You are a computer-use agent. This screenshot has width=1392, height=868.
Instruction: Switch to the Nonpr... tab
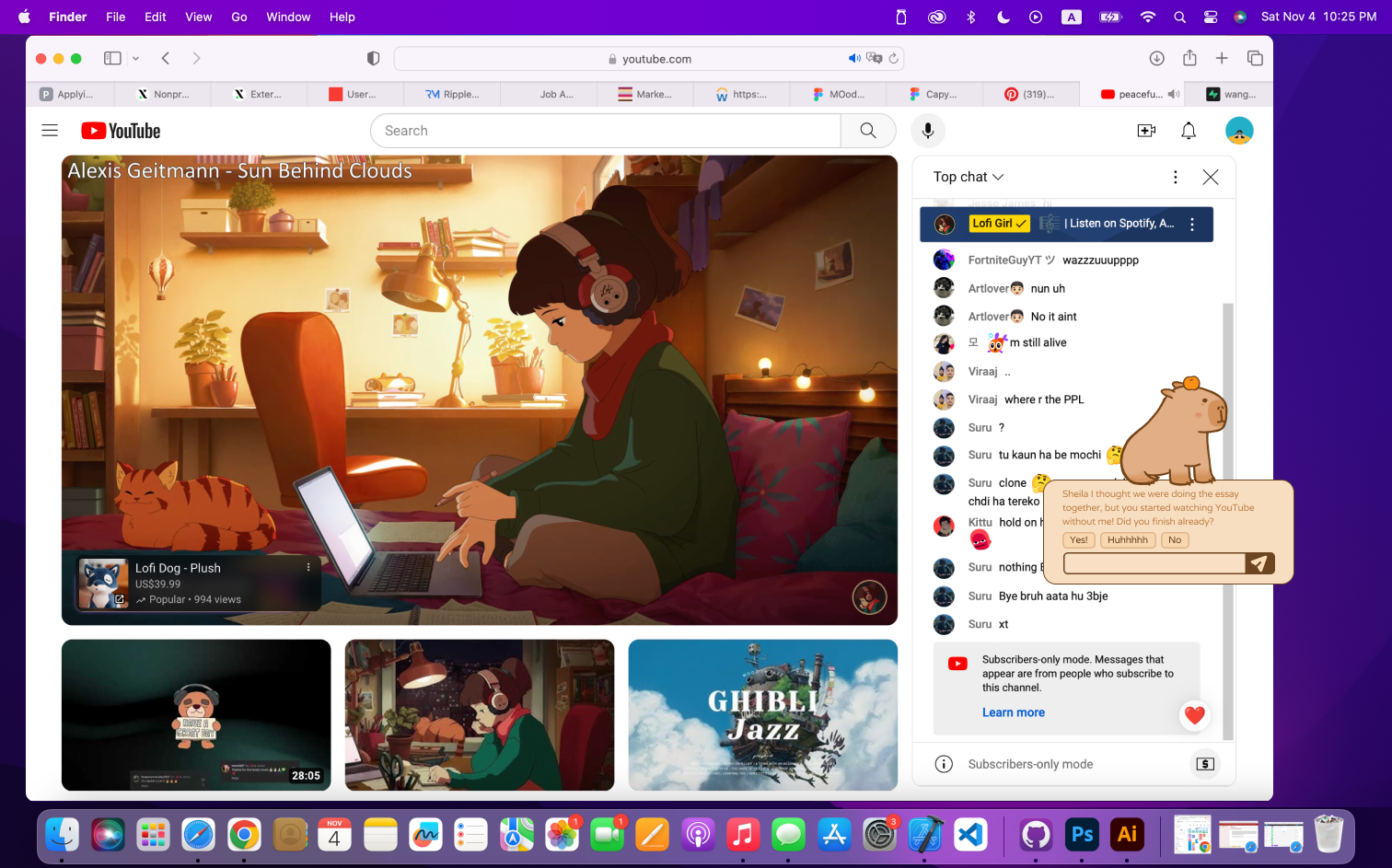pos(163,94)
